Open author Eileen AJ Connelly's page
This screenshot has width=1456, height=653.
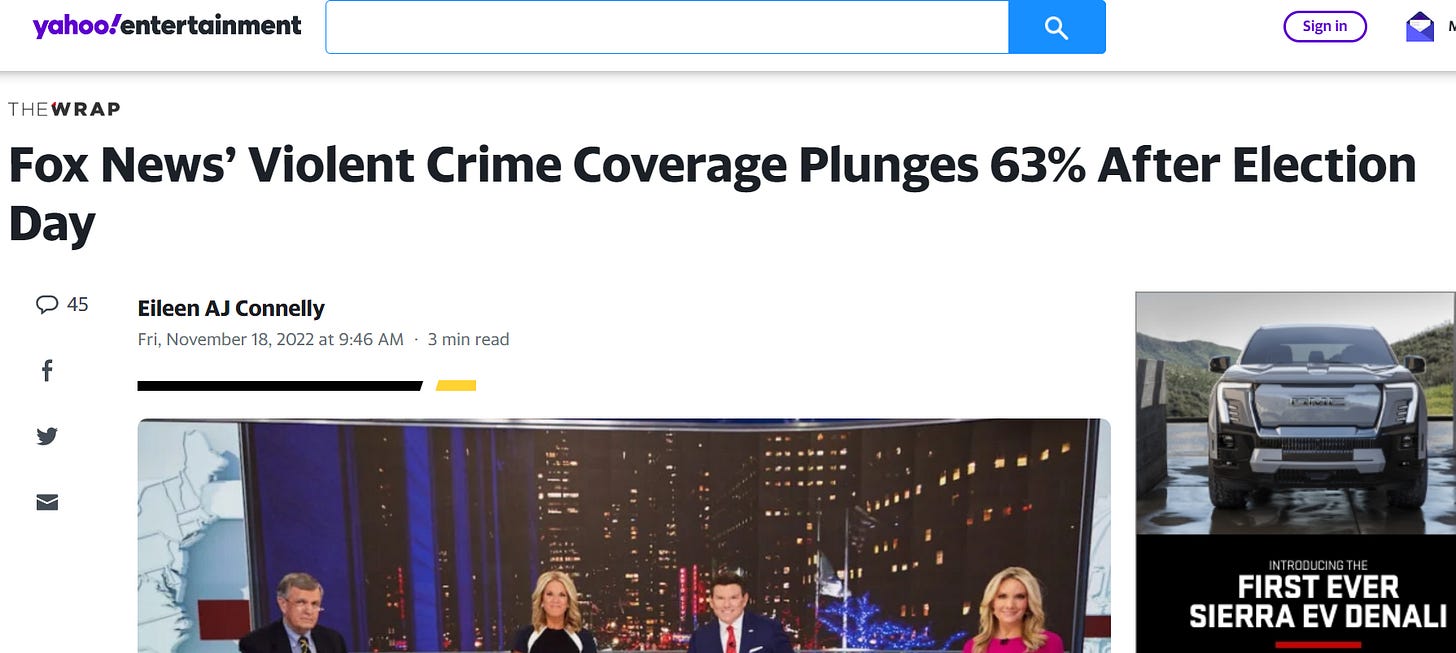(231, 308)
